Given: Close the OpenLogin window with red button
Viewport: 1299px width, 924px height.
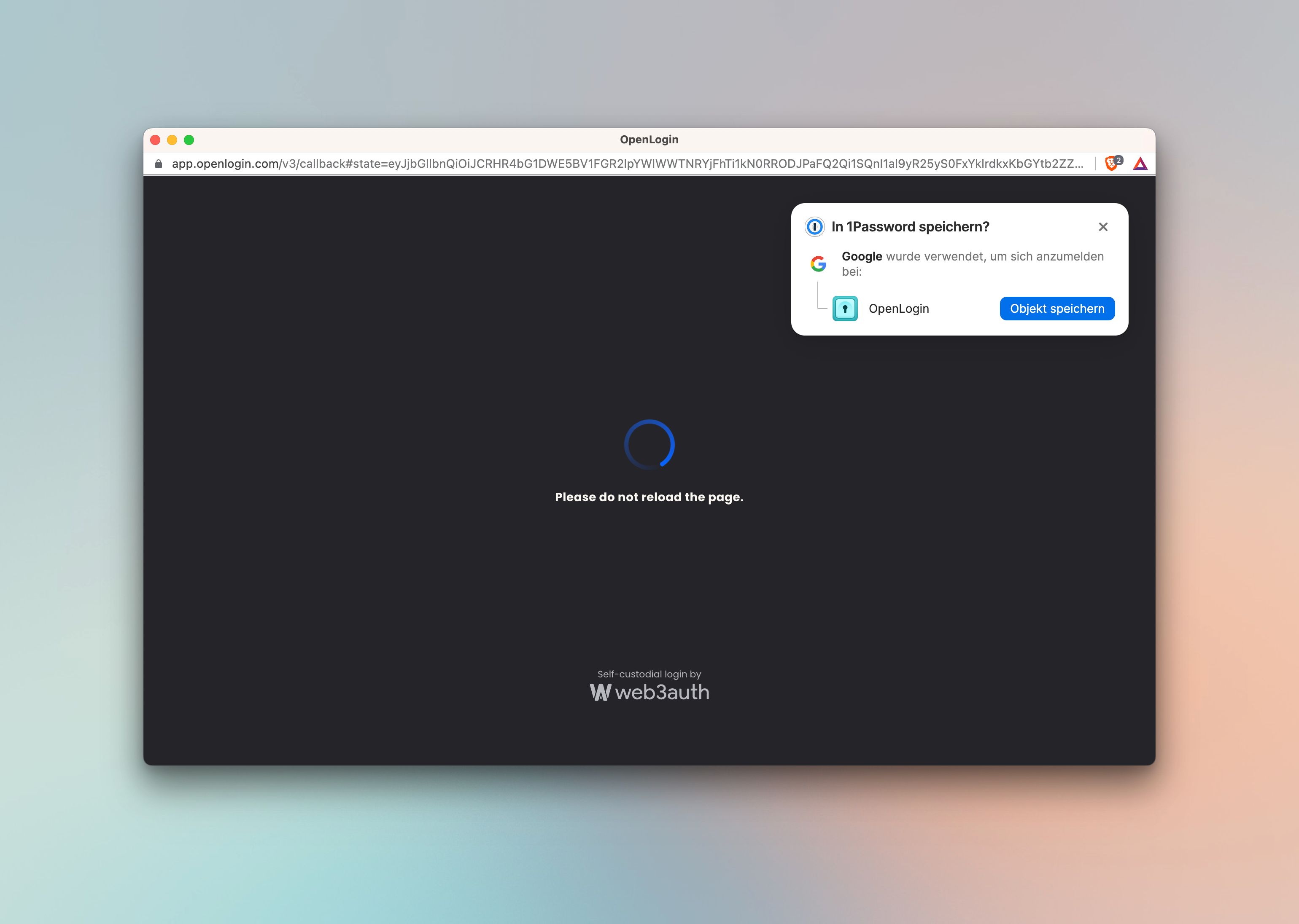Looking at the screenshot, I should tap(155, 140).
